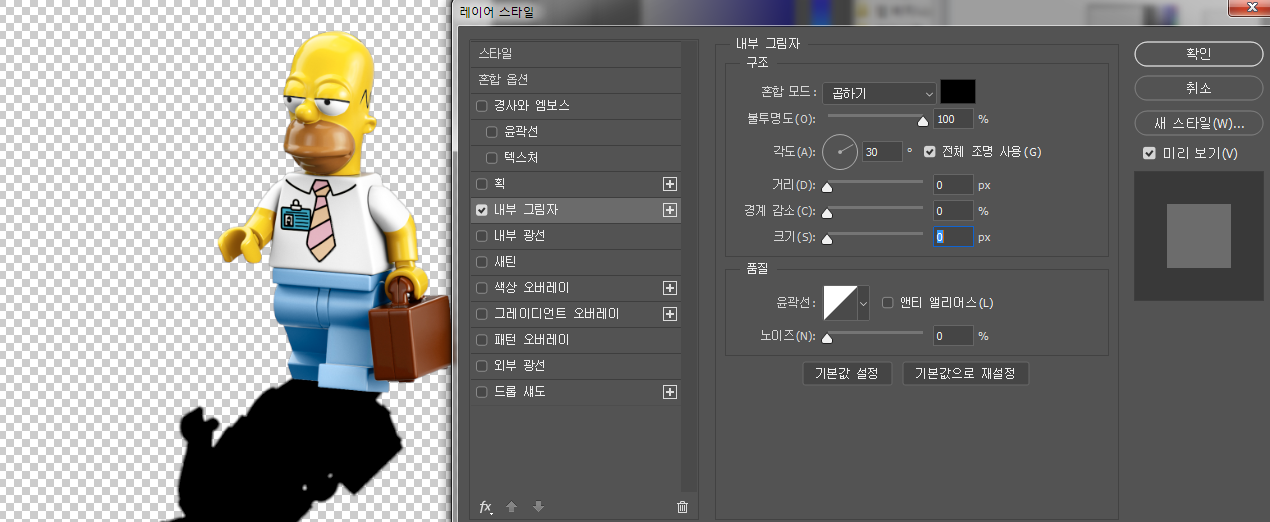1270x522 pixels.
Task: Uncheck the 내부 그림자 checkbox
Action: pyautogui.click(x=483, y=210)
